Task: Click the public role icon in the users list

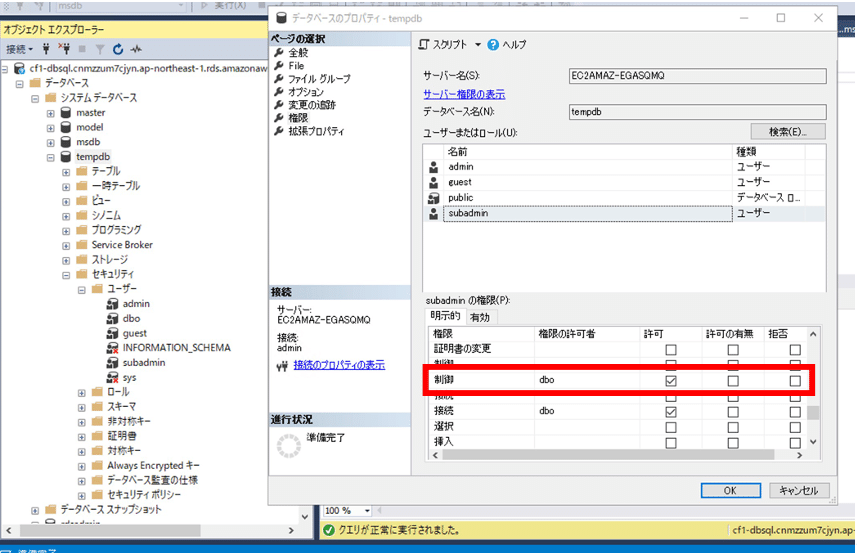Action: [x=433, y=198]
